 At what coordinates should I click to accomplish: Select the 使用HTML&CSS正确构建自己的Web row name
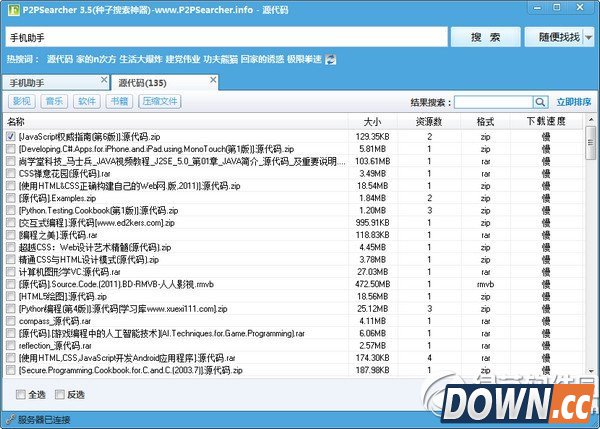point(130,186)
